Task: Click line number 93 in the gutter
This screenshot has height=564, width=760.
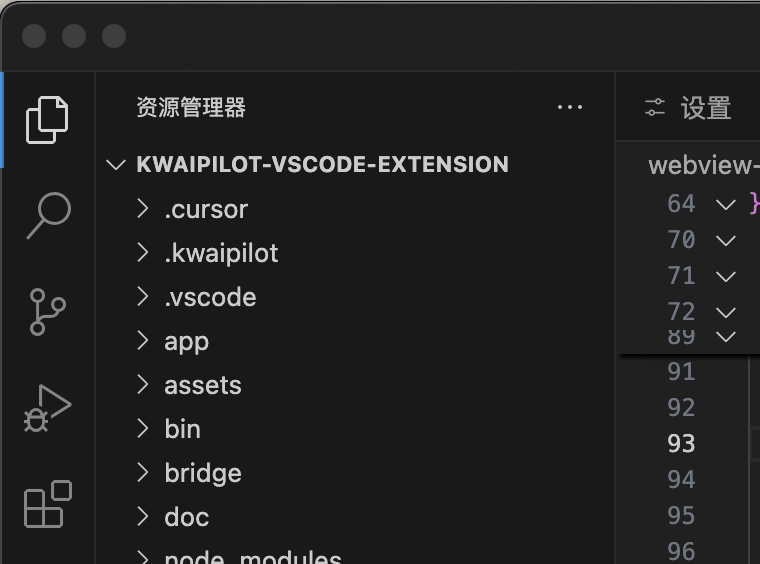Action: [x=681, y=444]
